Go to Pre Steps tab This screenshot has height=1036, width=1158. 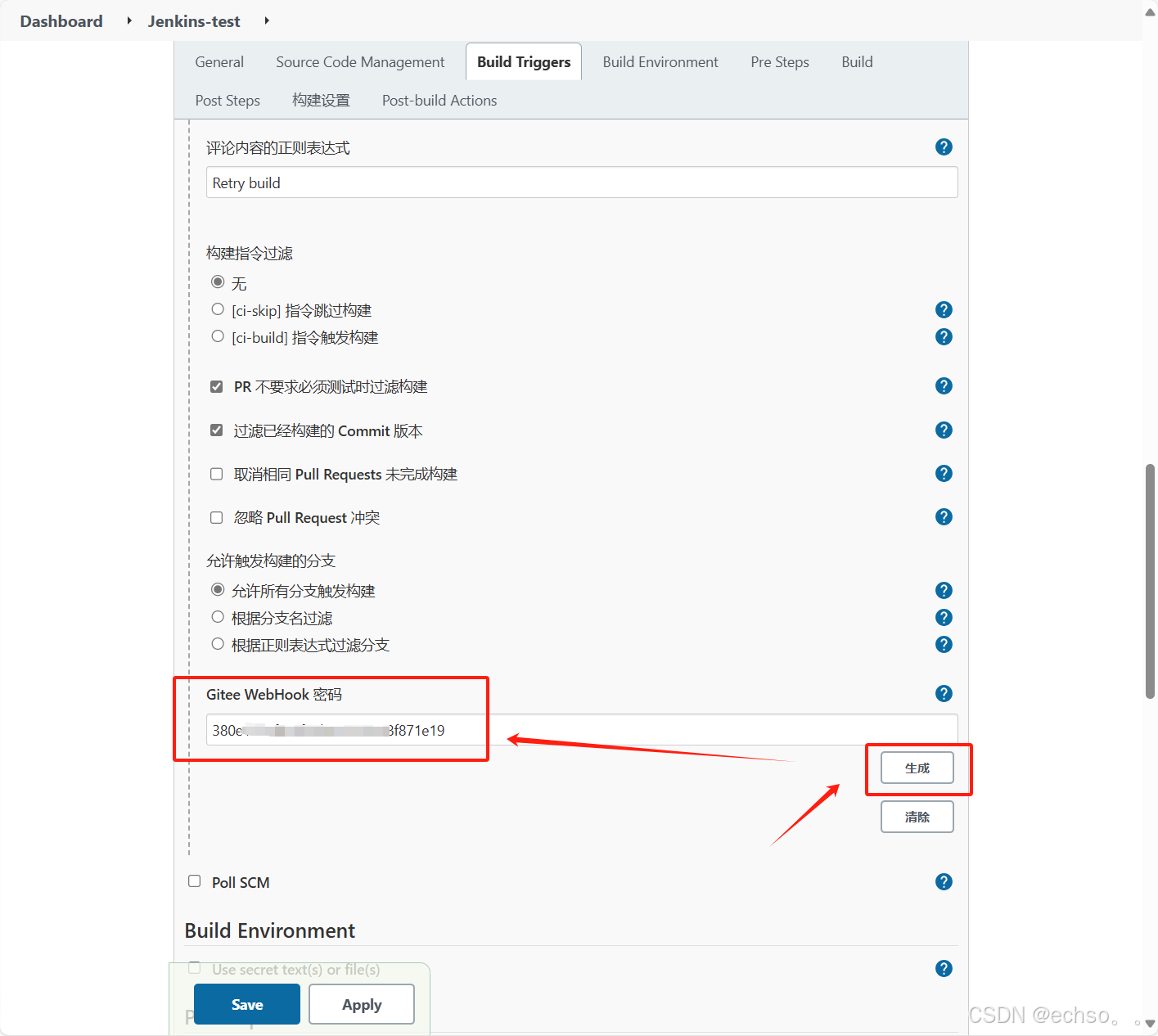pyautogui.click(x=780, y=62)
